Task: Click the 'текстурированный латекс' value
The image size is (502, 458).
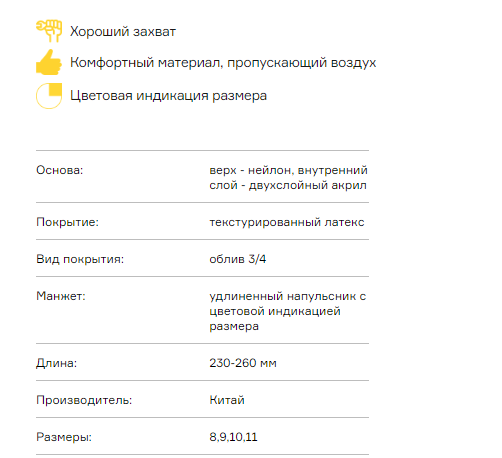Action: [287, 222]
